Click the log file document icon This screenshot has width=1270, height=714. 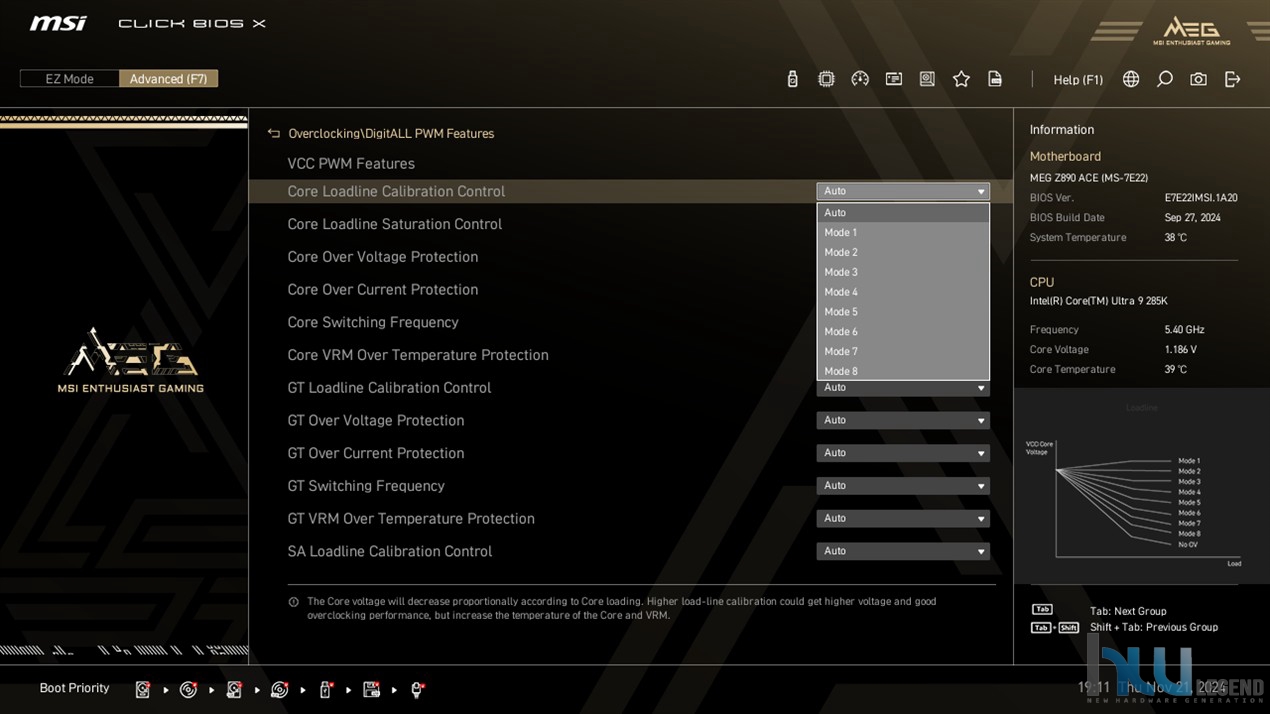click(x=995, y=79)
